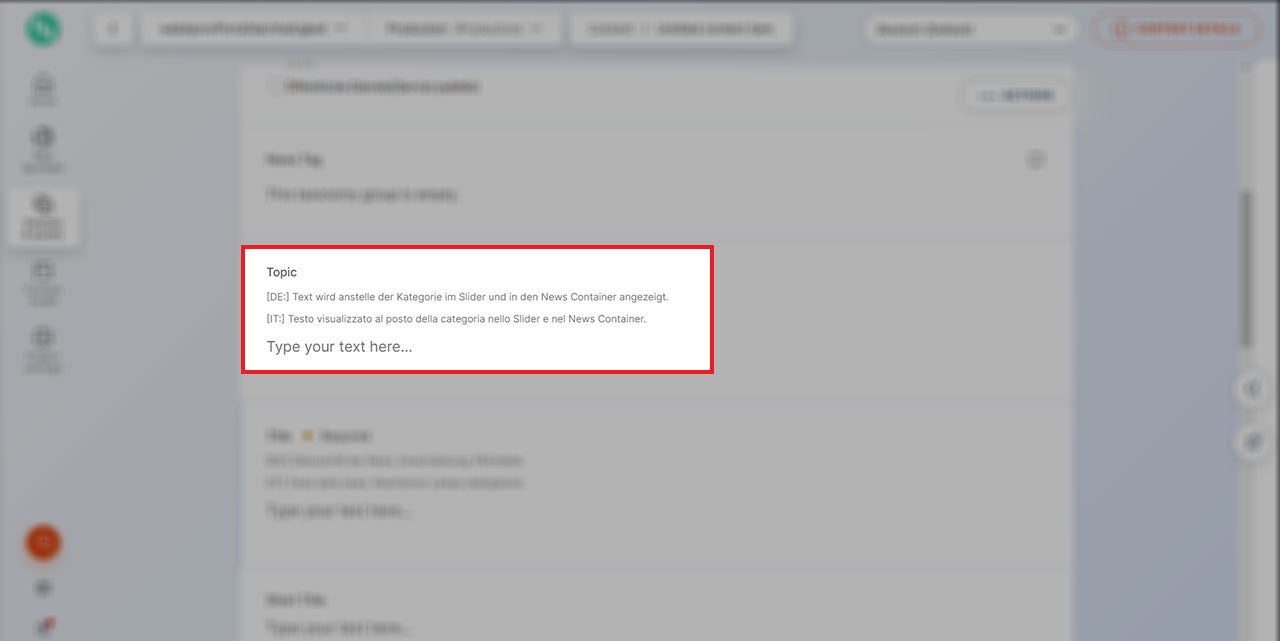Screen dimensions: 1280x641
Task: Click the back arrow in the top bar
Action: [x=112, y=30]
